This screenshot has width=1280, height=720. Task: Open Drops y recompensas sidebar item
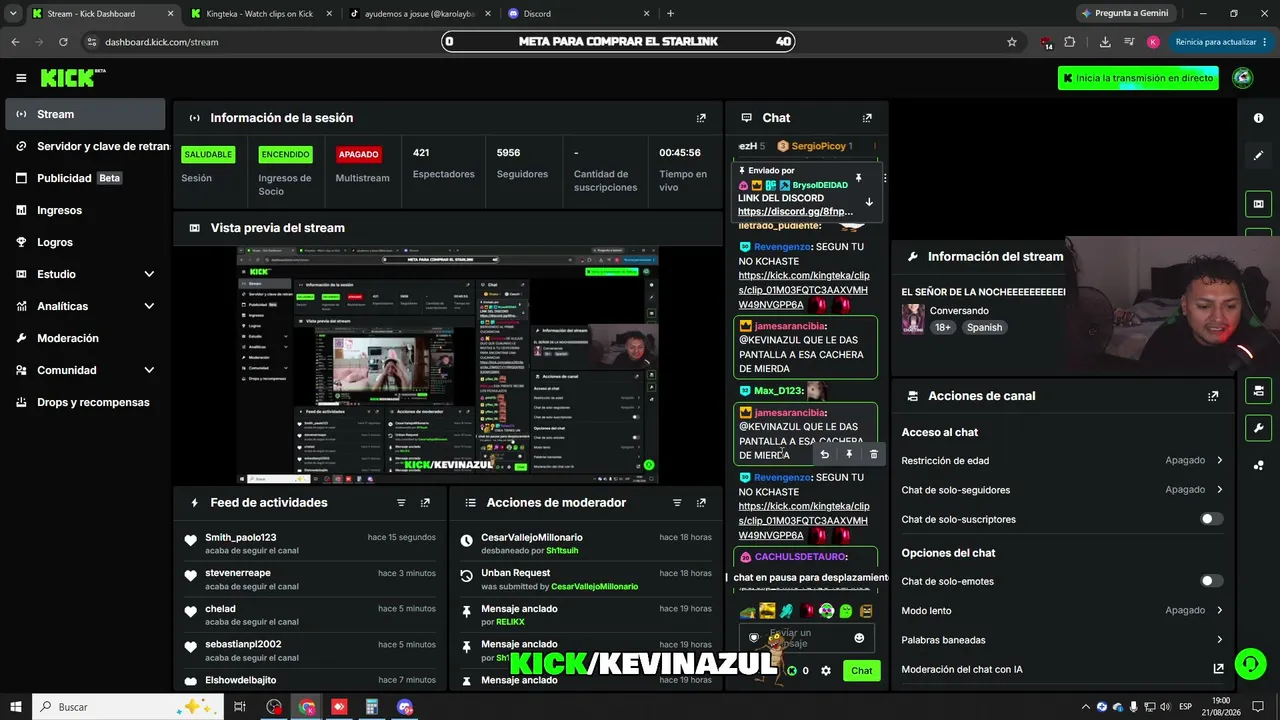[85, 402]
